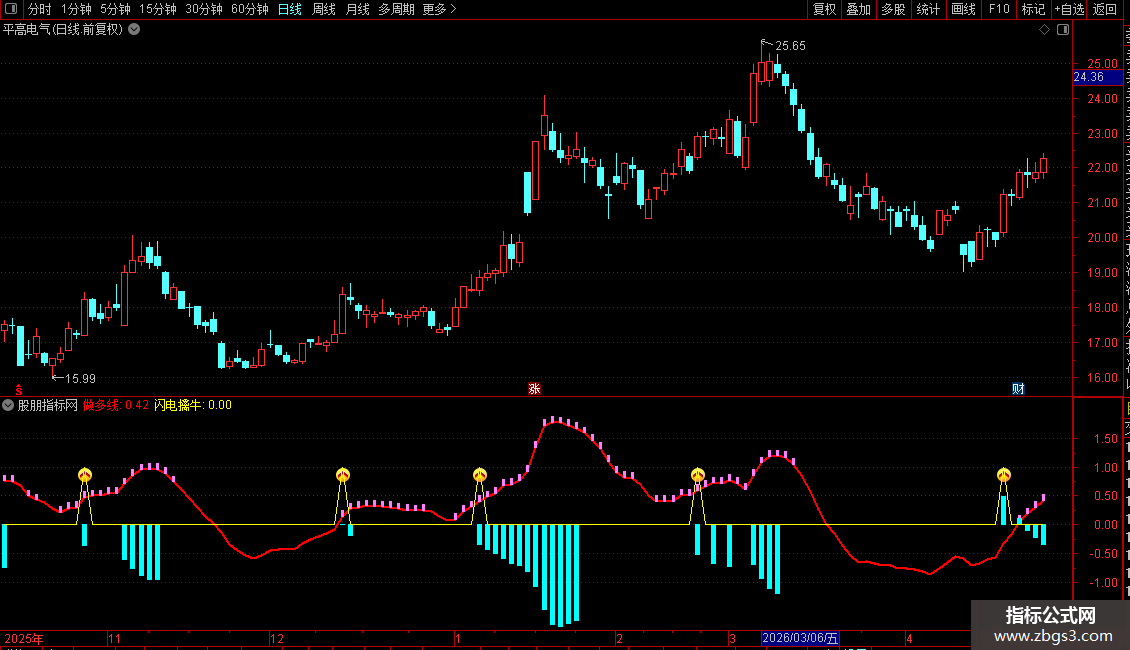Toggle the right side panel icon
This screenshot has width=1130, height=650.
coord(1063,30)
